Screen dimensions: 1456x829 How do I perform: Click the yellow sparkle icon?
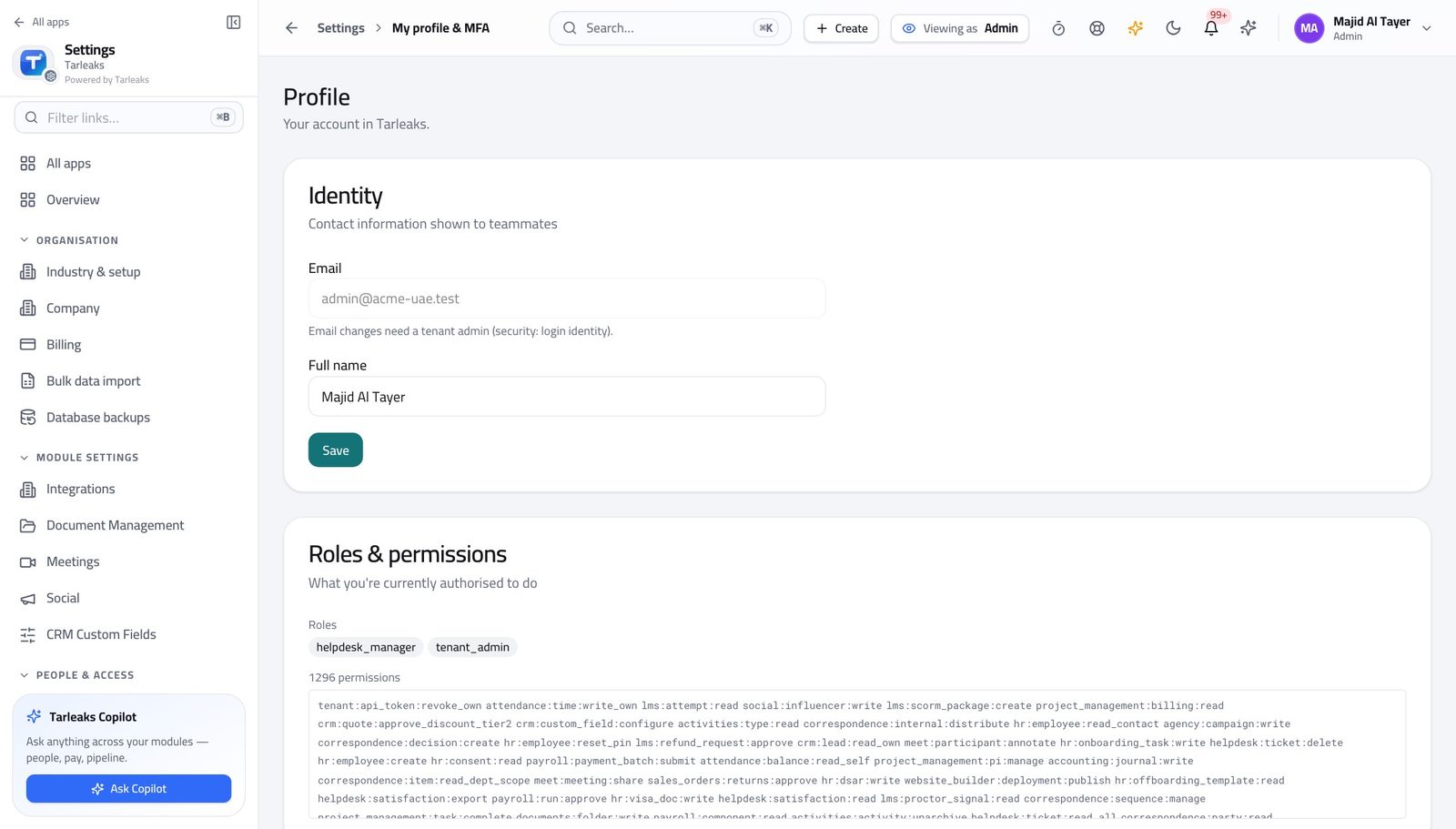click(x=1135, y=28)
